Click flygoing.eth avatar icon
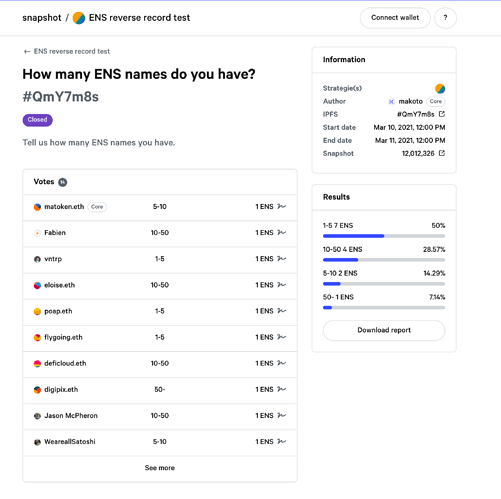Screen dimensions: 501x499 (x=37, y=338)
